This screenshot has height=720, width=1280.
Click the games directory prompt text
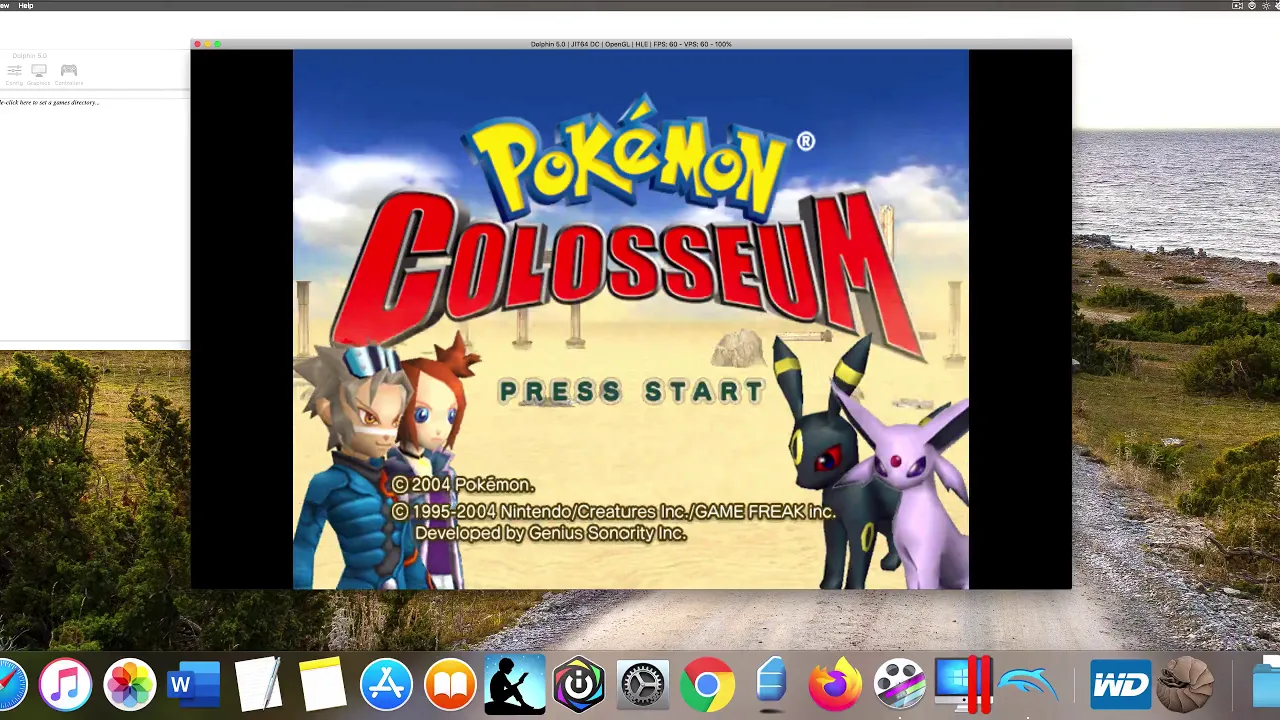pos(50,102)
